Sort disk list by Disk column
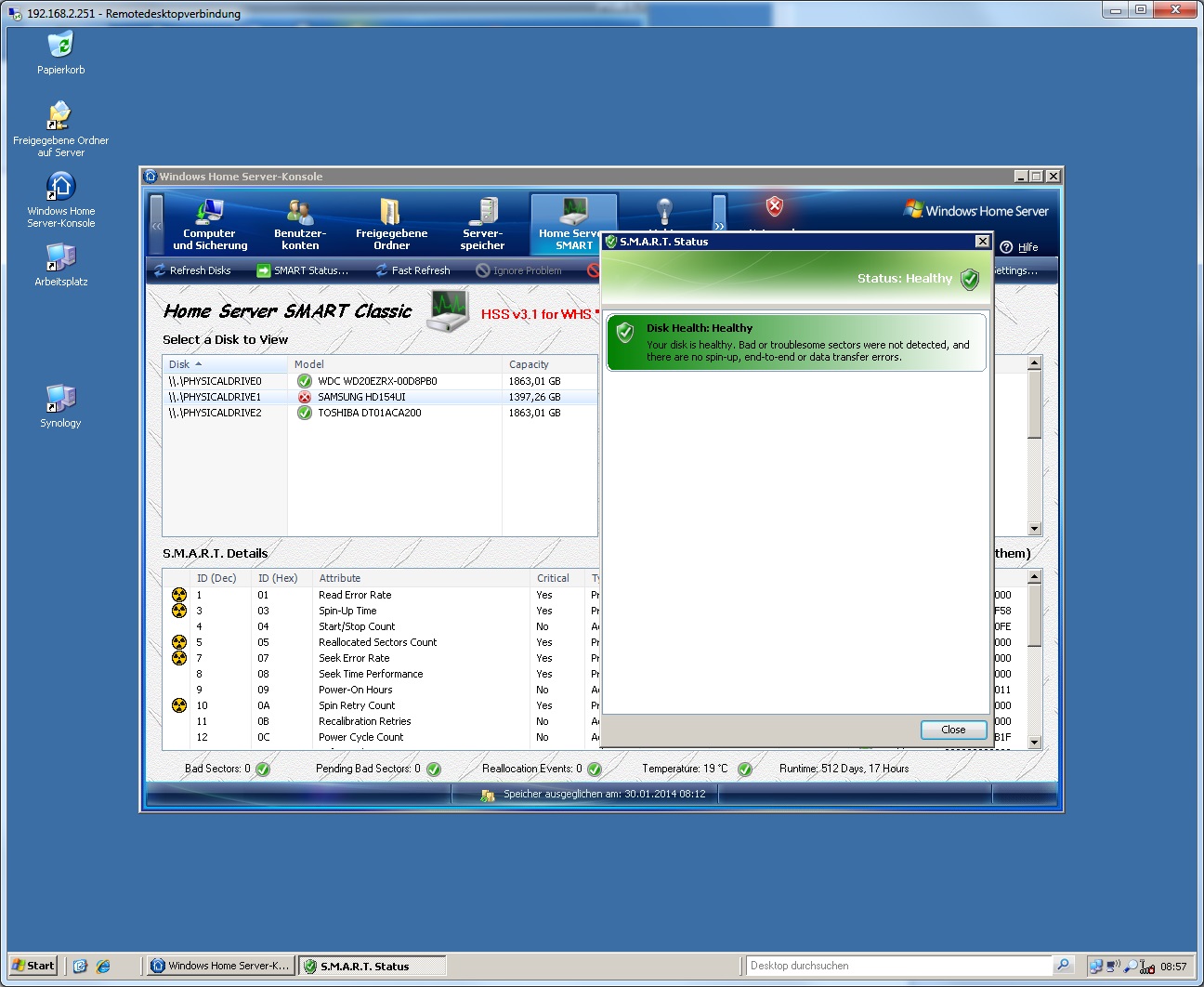 pos(225,364)
